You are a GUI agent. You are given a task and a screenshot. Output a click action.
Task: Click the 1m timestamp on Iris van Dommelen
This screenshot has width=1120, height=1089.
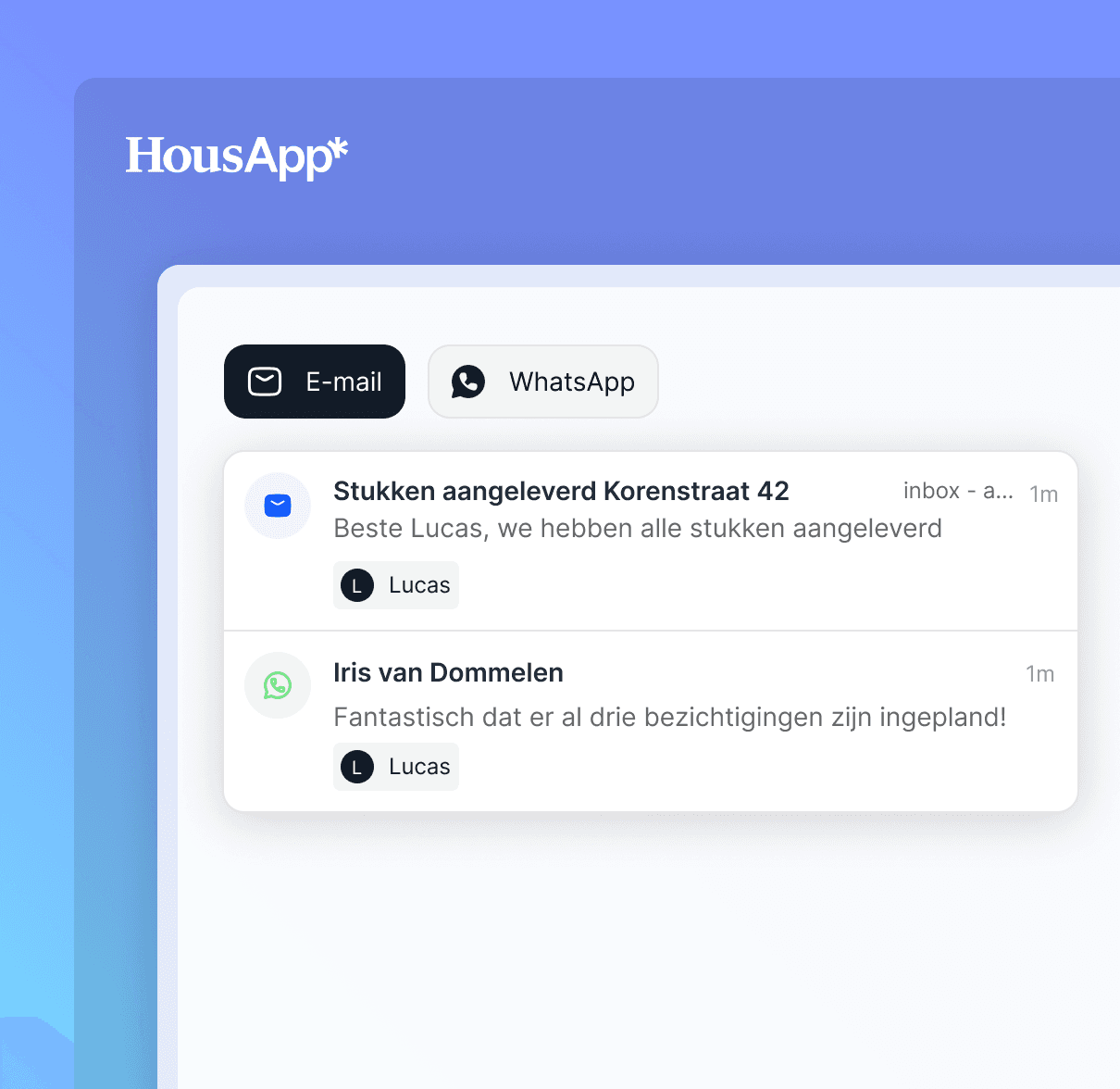pos(1040,674)
